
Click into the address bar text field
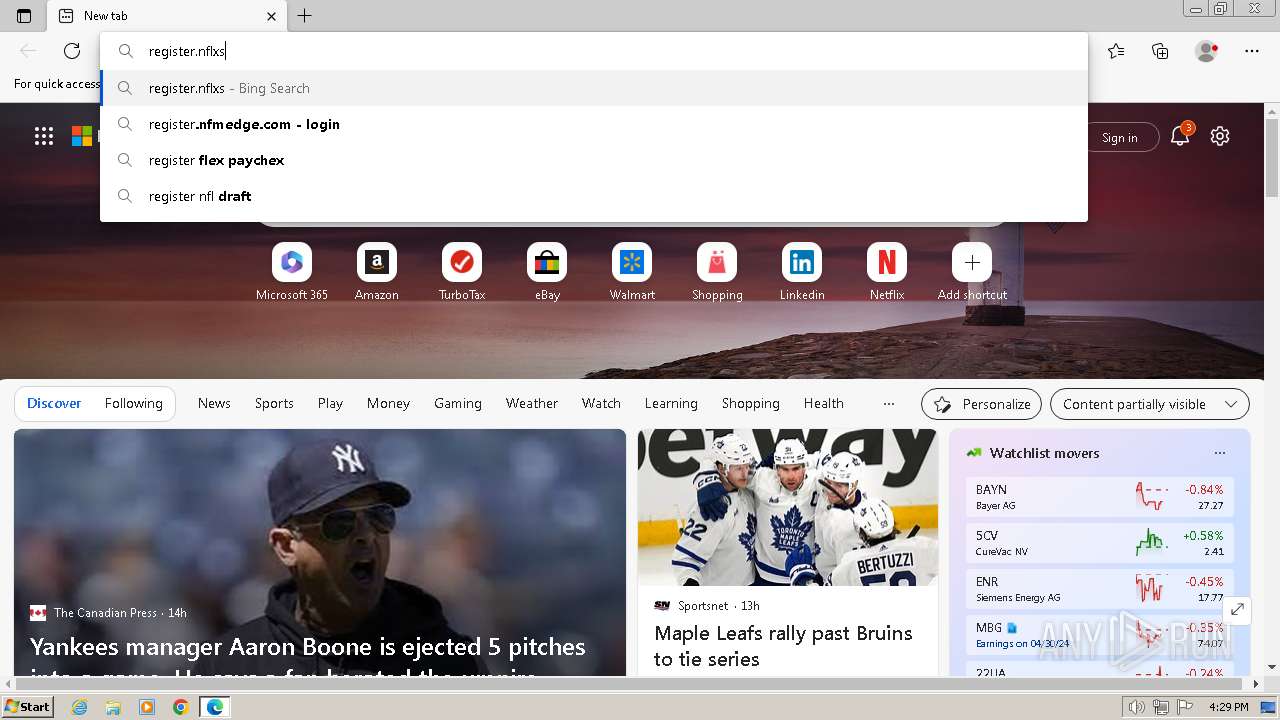click(594, 51)
